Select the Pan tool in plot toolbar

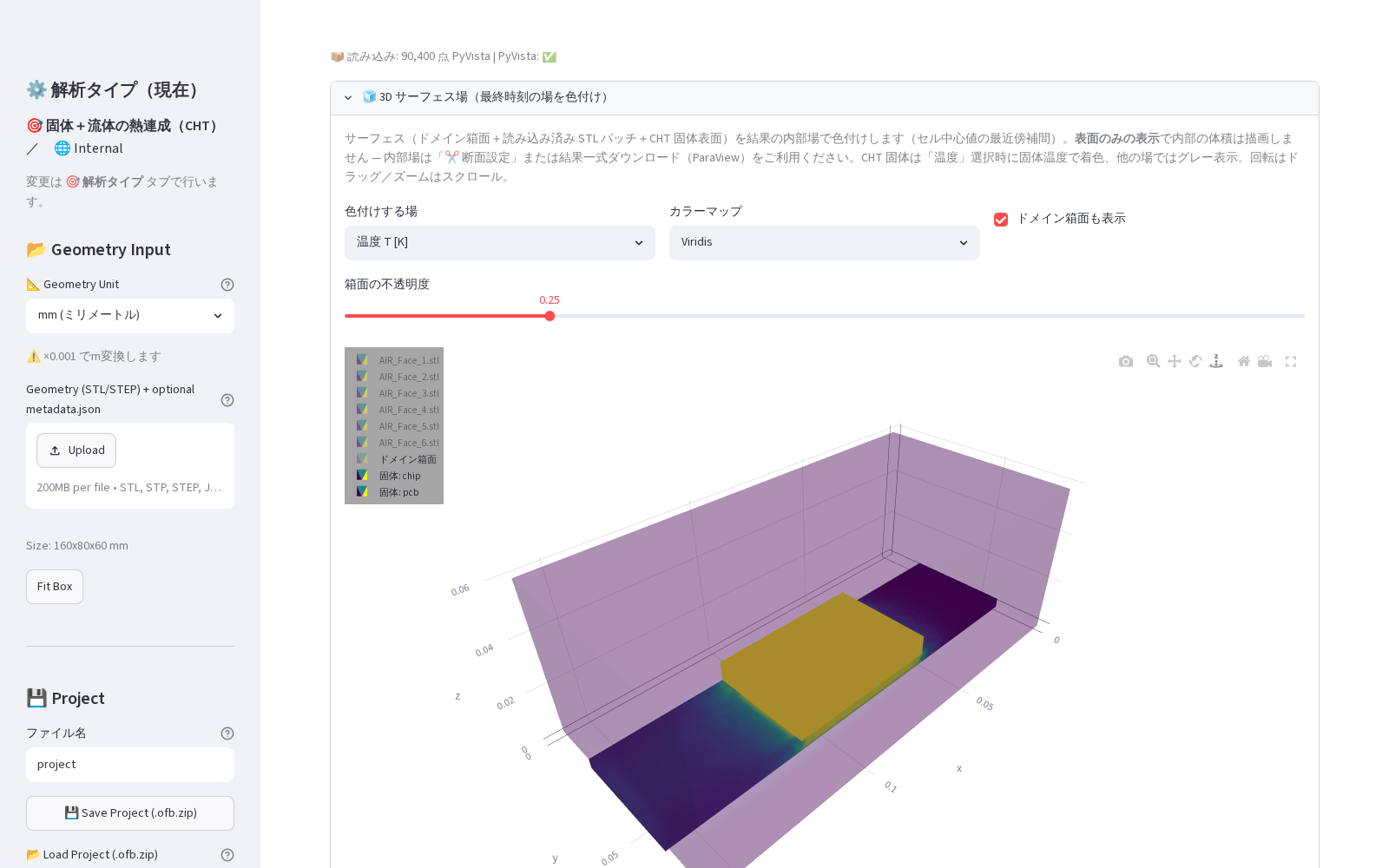point(1175,361)
